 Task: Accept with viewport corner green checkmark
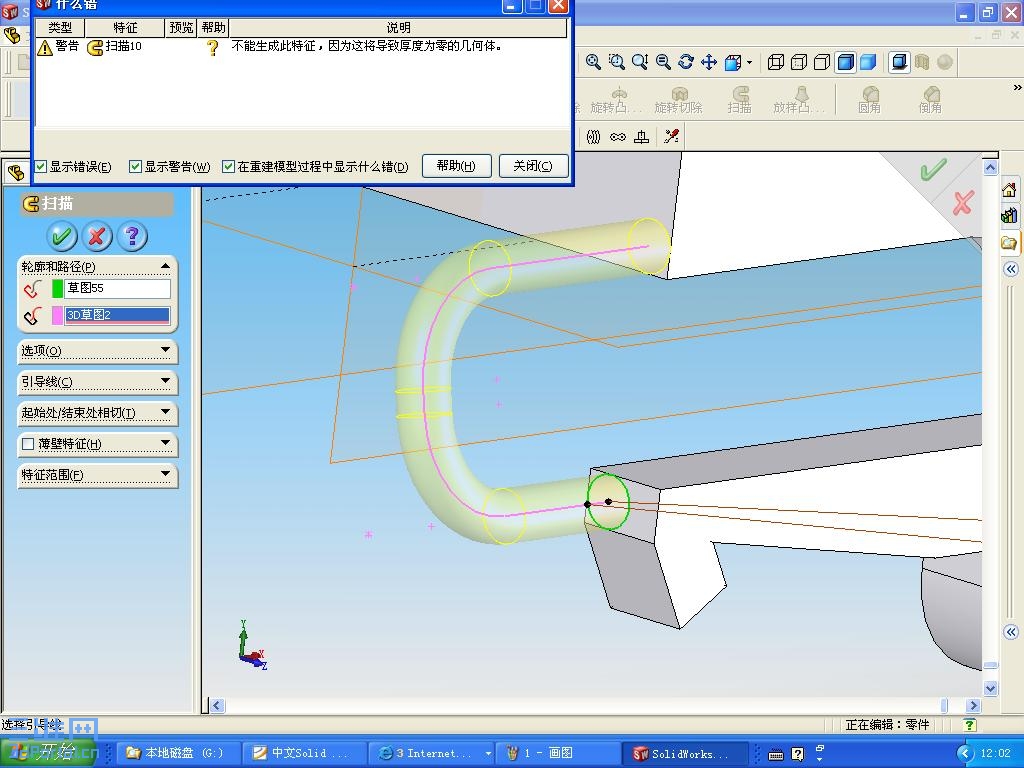(x=933, y=170)
